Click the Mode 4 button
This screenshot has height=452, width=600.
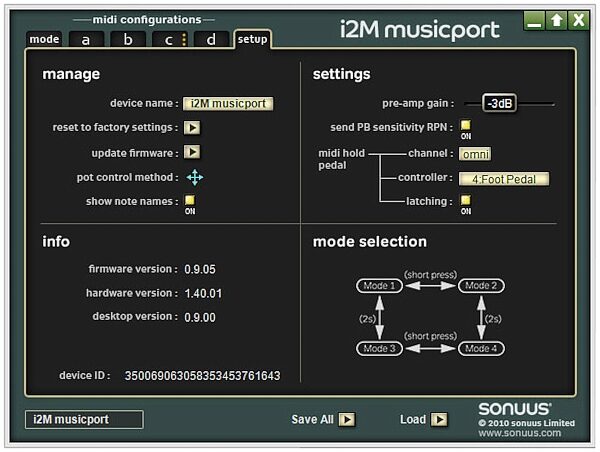point(481,348)
